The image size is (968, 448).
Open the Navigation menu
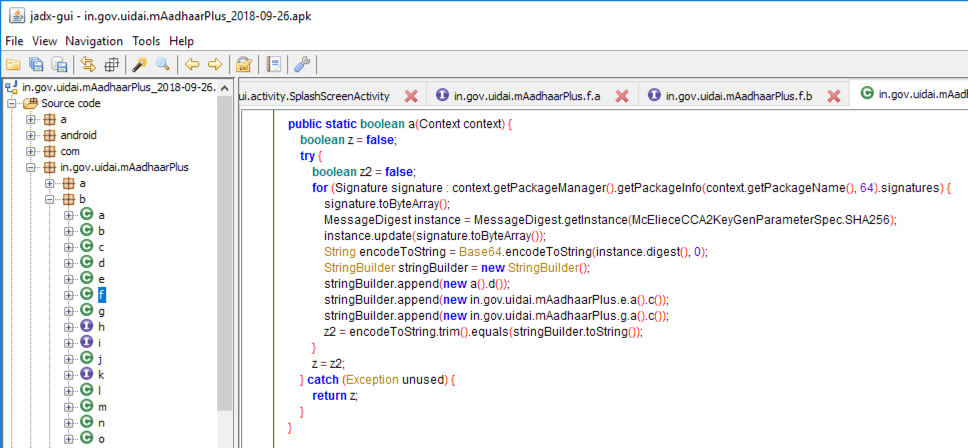(94, 41)
